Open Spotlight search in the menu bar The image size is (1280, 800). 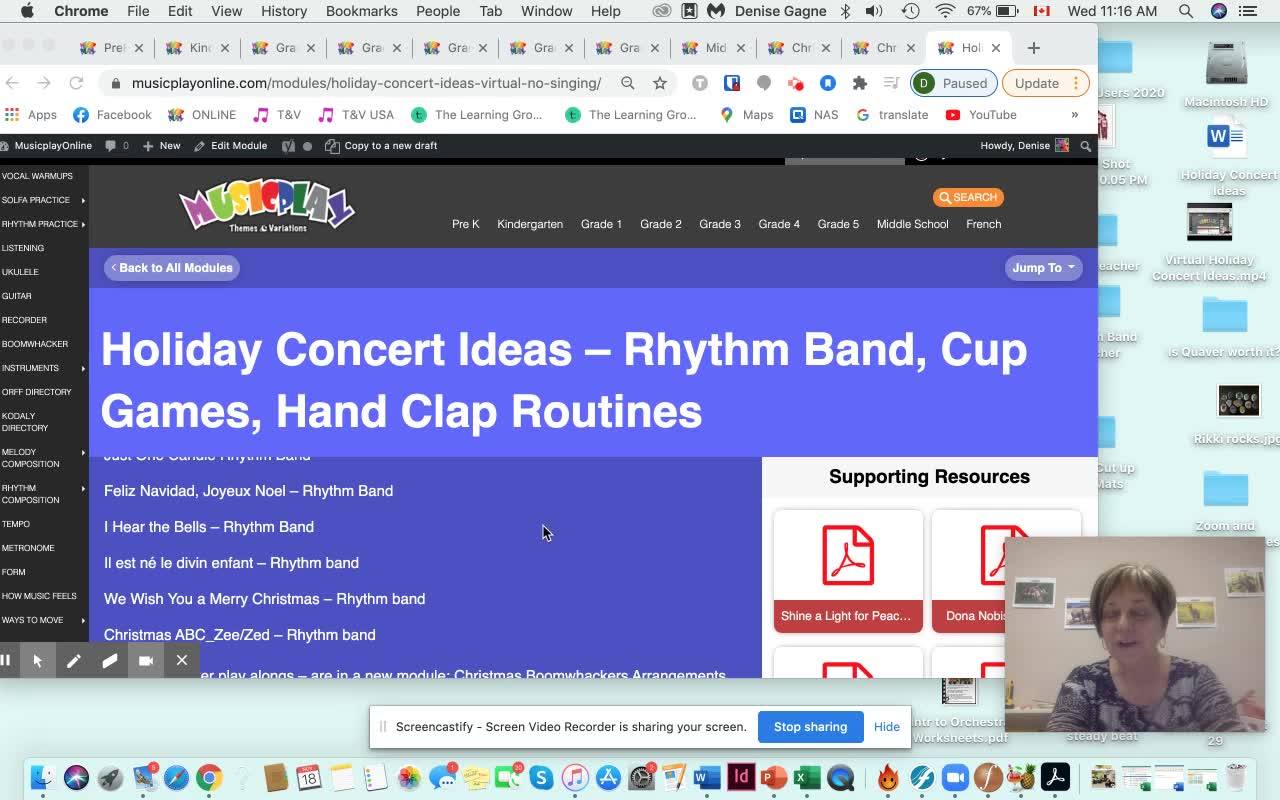pyautogui.click(x=1185, y=11)
